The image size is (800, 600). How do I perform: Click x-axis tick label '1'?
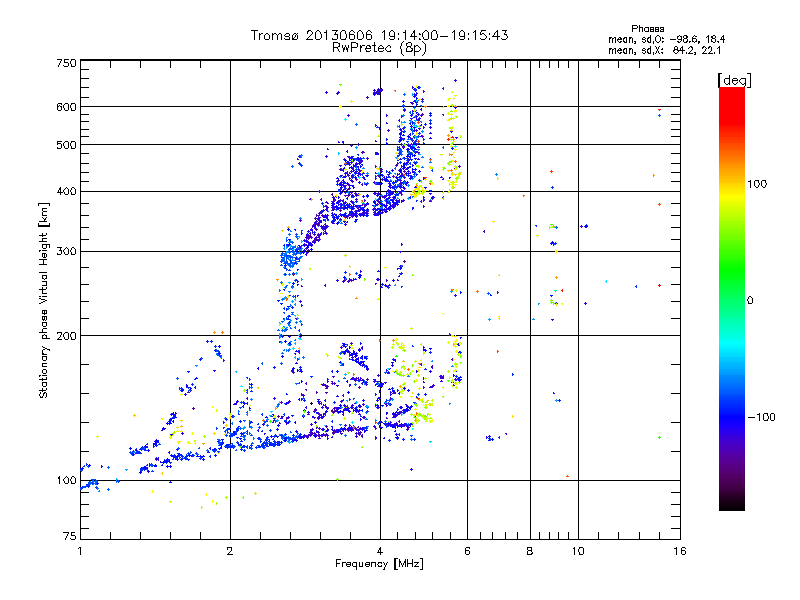[x=80, y=551]
